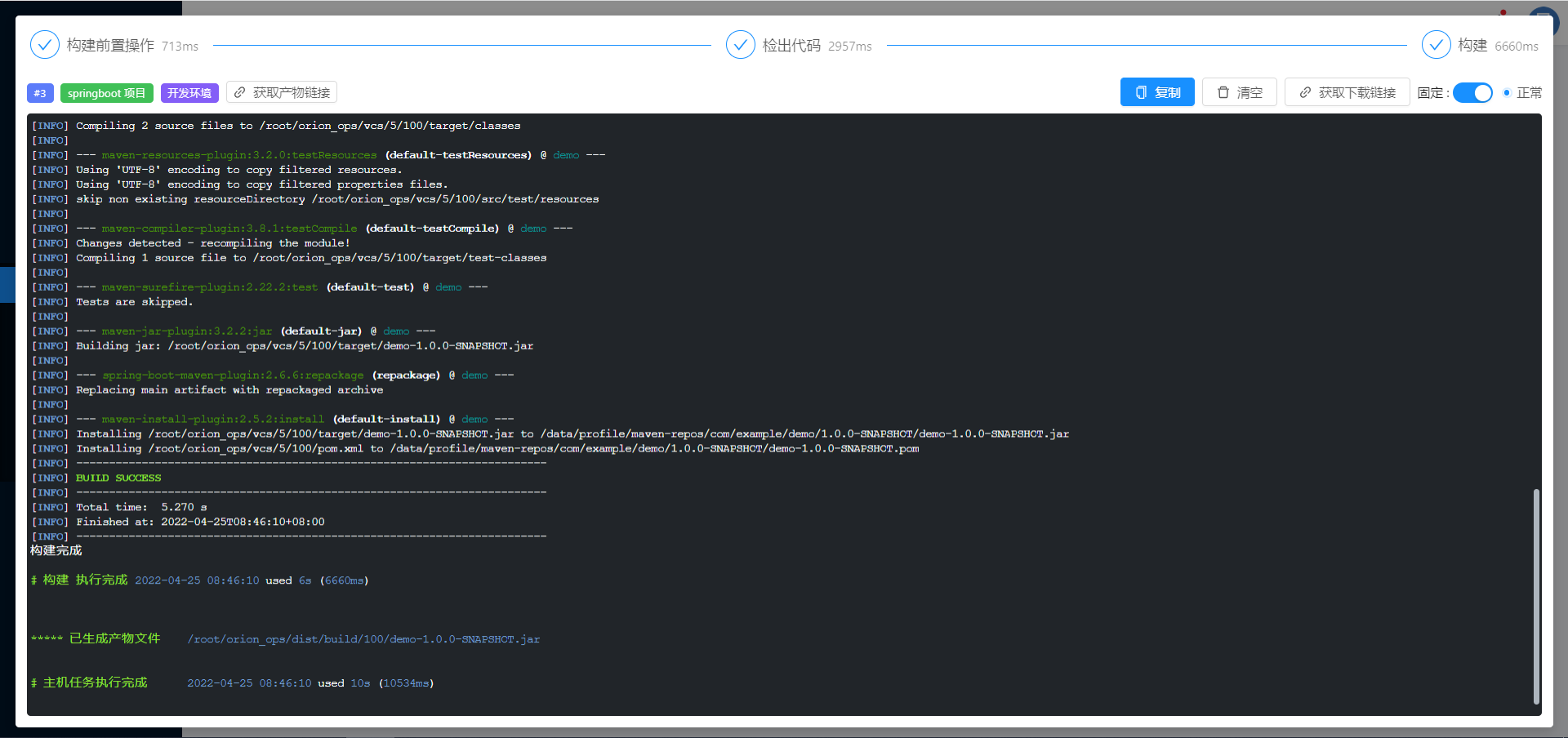This screenshot has height=738, width=1568.
Task: Click the 开发环境 tag
Action: tap(189, 93)
